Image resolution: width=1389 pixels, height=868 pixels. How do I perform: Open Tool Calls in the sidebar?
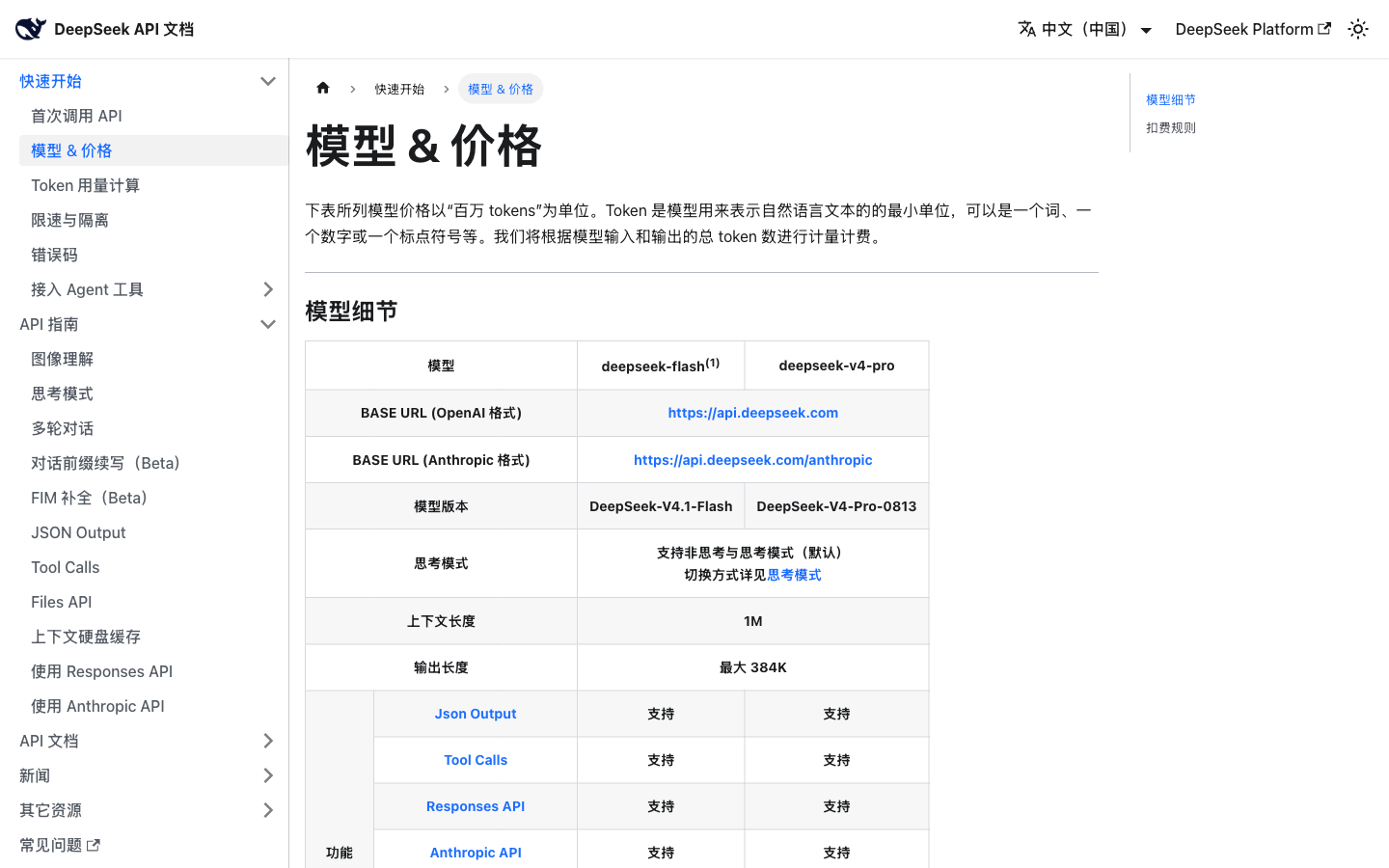click(153, 567)
